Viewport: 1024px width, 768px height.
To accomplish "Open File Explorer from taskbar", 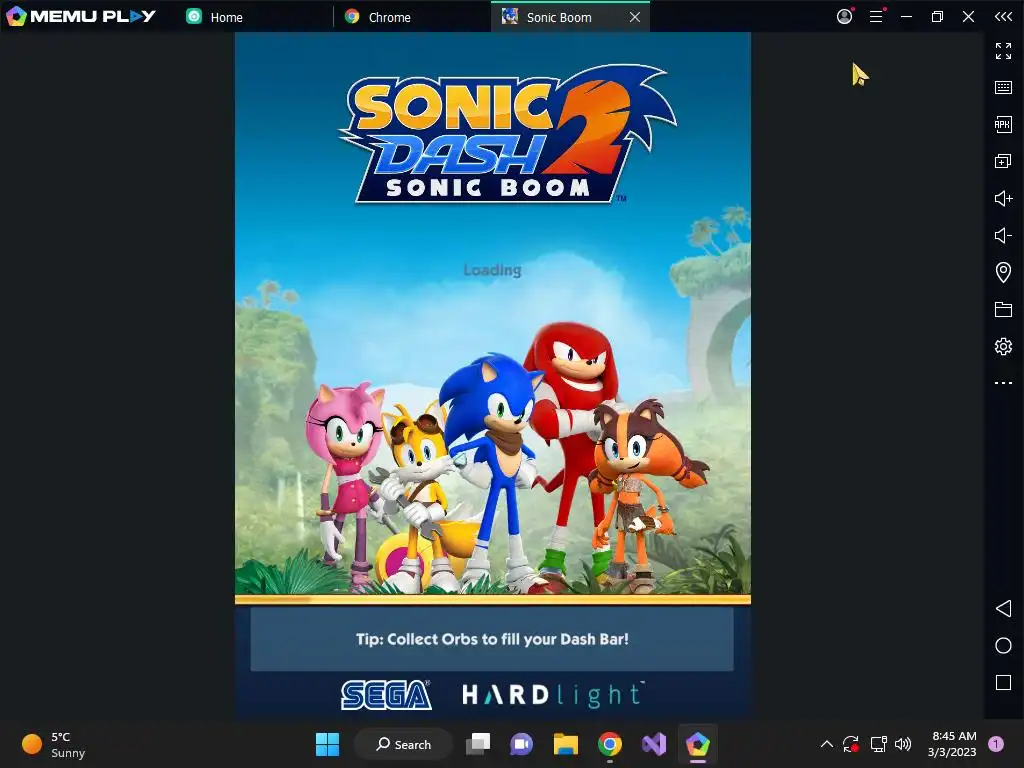I will (x=566, y=744).
